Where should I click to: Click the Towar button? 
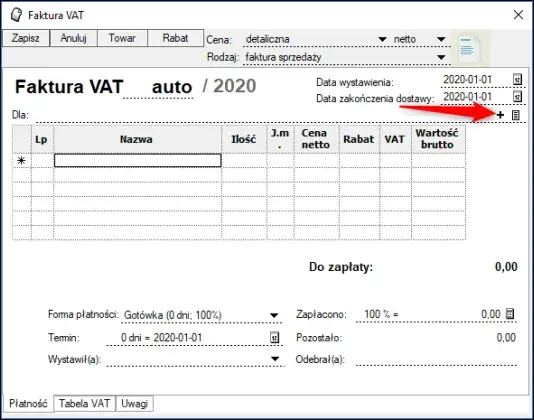click(122, 38)
